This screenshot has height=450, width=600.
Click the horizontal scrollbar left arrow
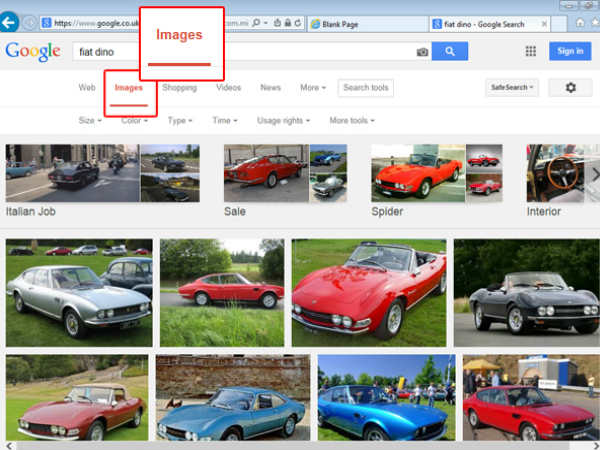tap(8, 446)
